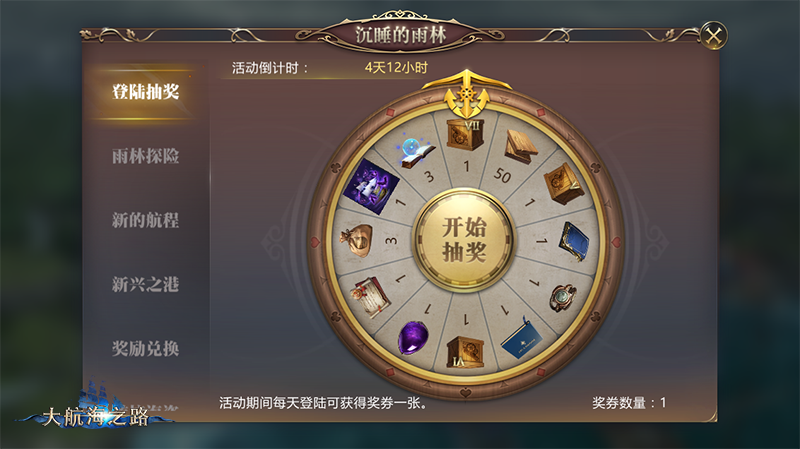Click the 奖券数量 ticket counter
The width and height of the screenshot is (800, 449).
click(629, 403)
